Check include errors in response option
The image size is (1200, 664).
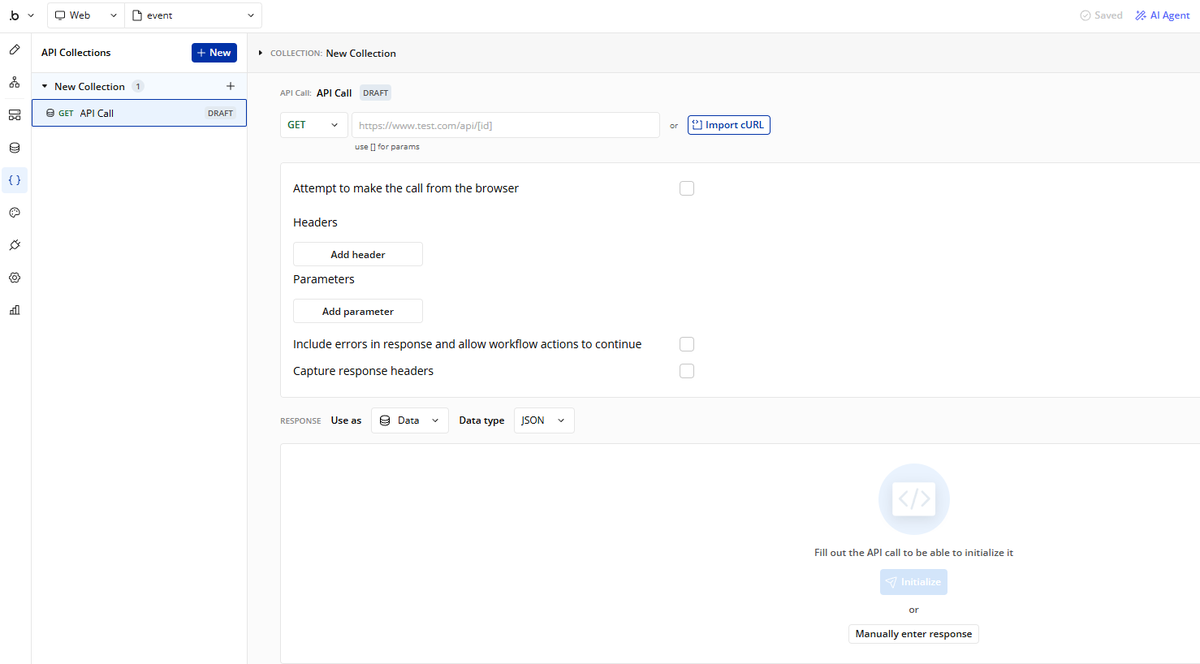(x=687, y=344)
